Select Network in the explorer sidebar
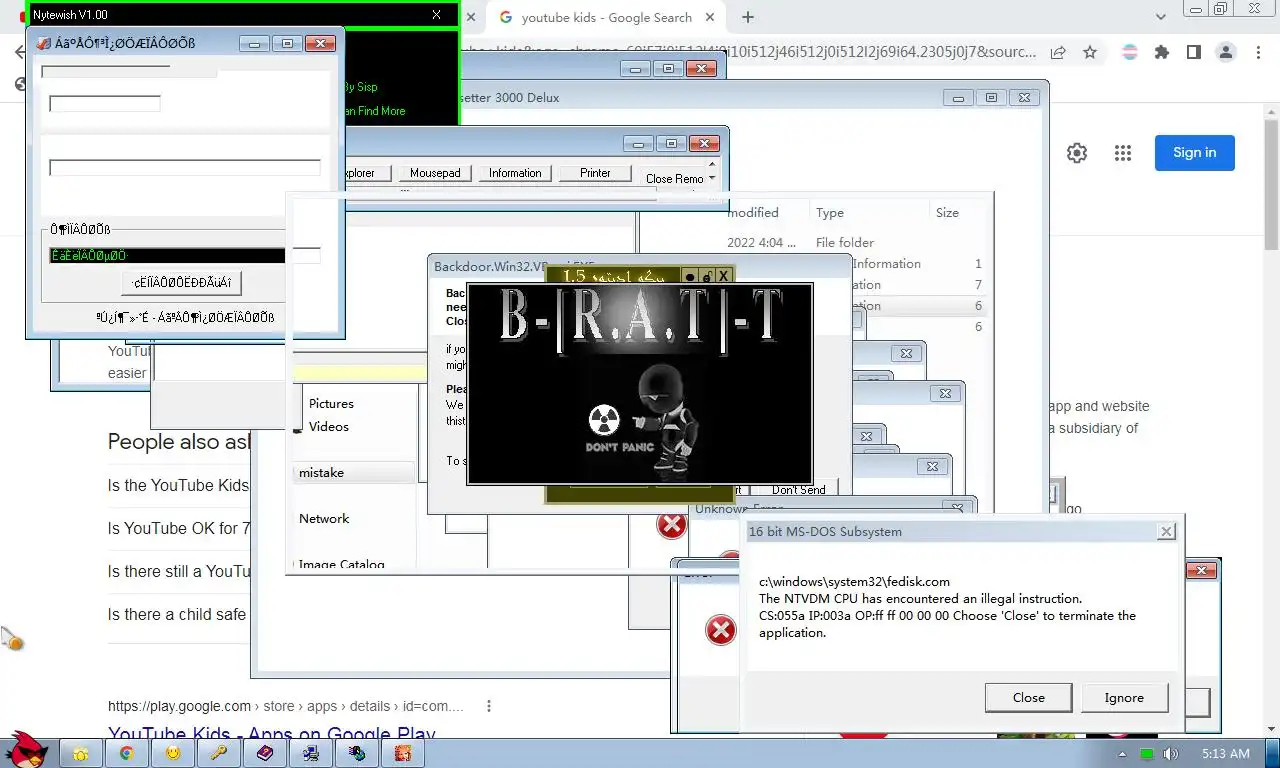The height and width of the screenshot is (768, 1280). tap(324, 519)
